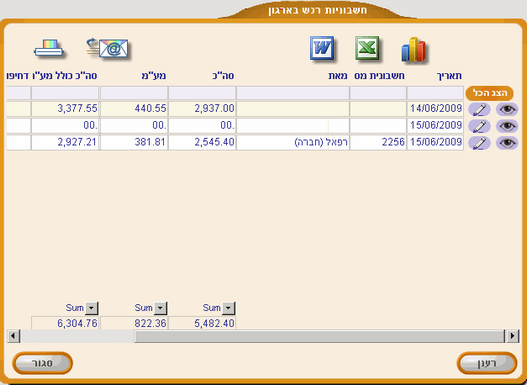Edit invoice 2256 using the pencil icon
Screen dimensions: 527x385
coord(479,143)
